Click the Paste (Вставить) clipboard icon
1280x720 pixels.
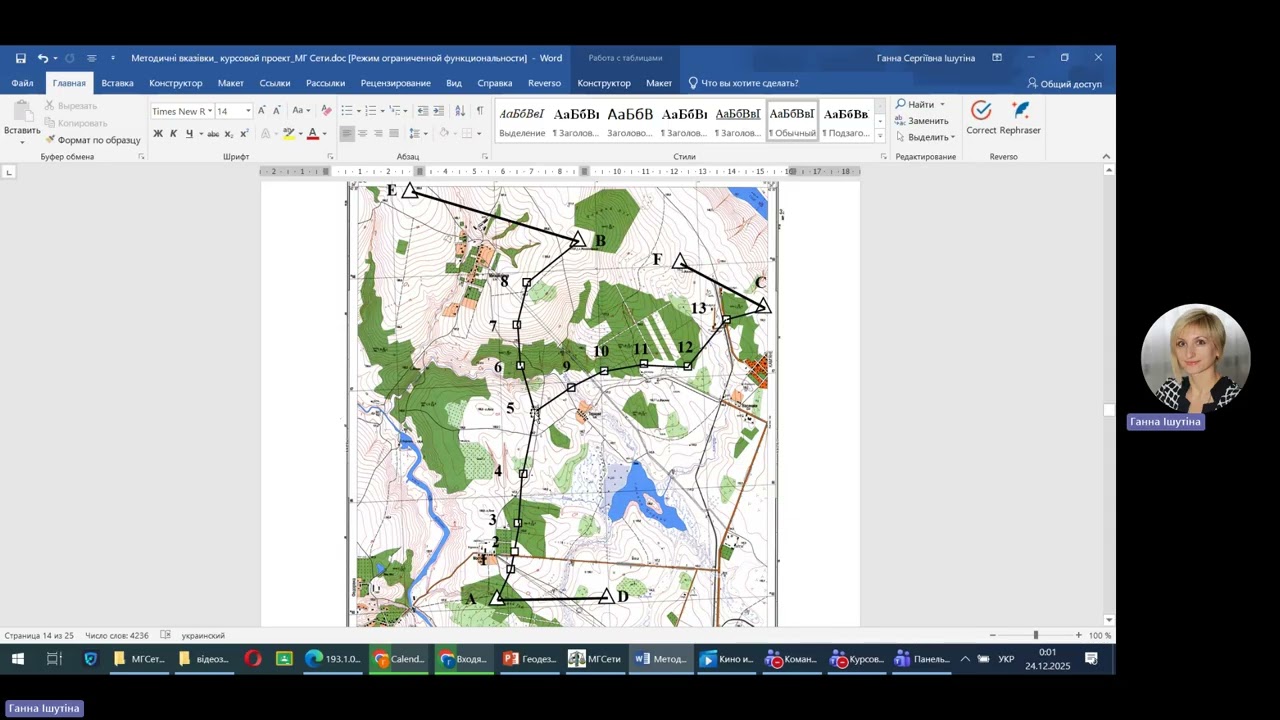tap(22, 112)
